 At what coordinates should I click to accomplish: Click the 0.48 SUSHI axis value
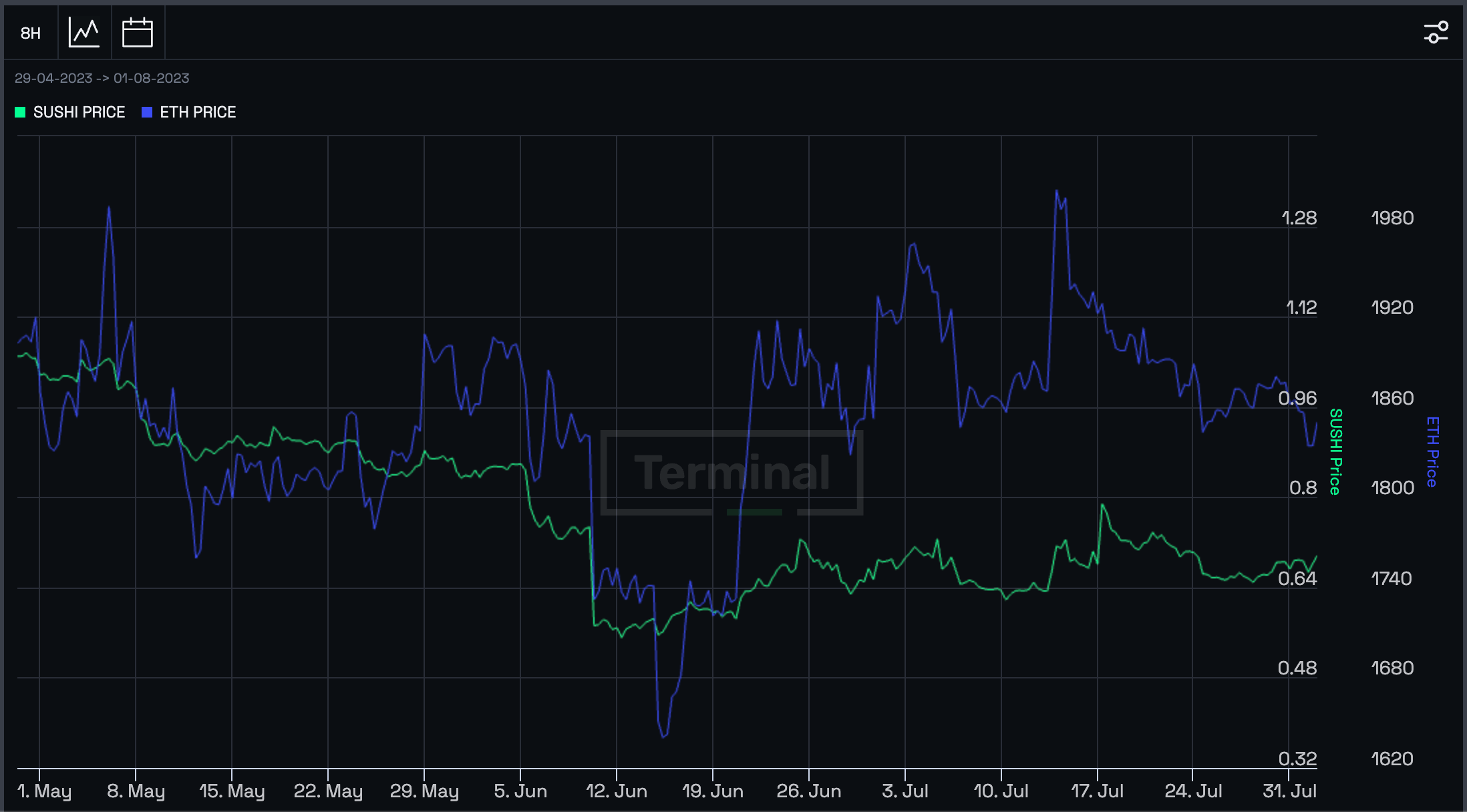click(x=1297, y=668)
